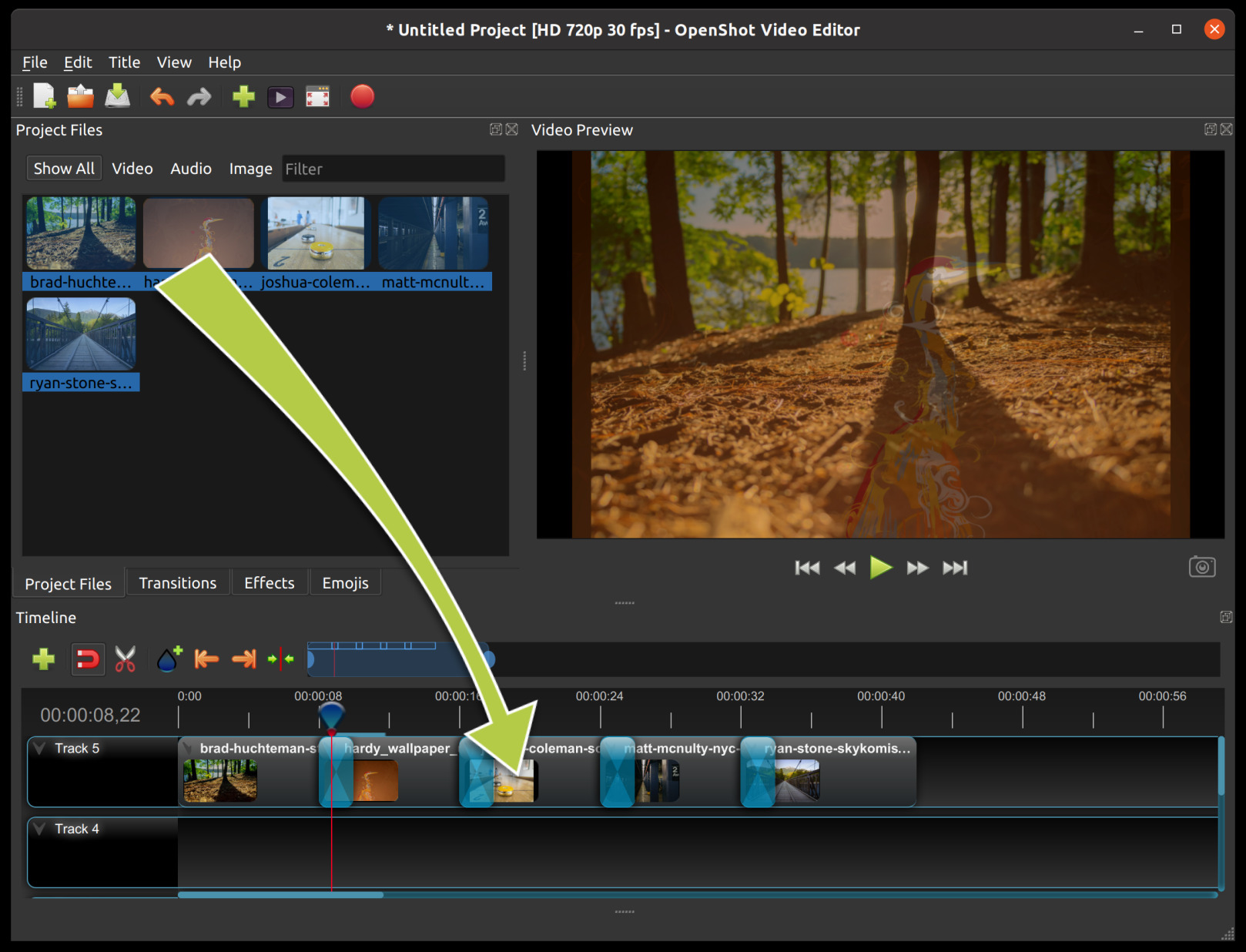
Task: Jump to timeline start with the orange arrow
Action: (x=206, y=659)
